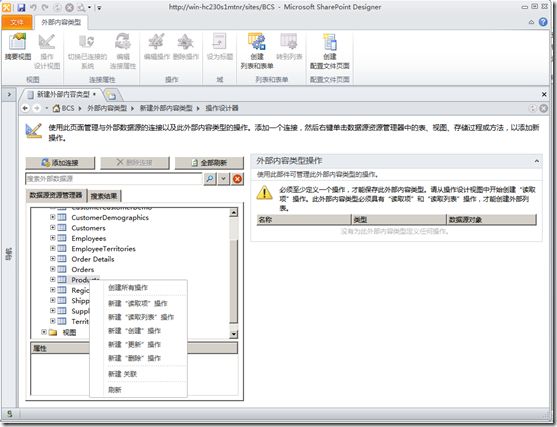Click the Customers table icon
The height and width of the screenshot is (427, 557).
(x=62, y=228)
